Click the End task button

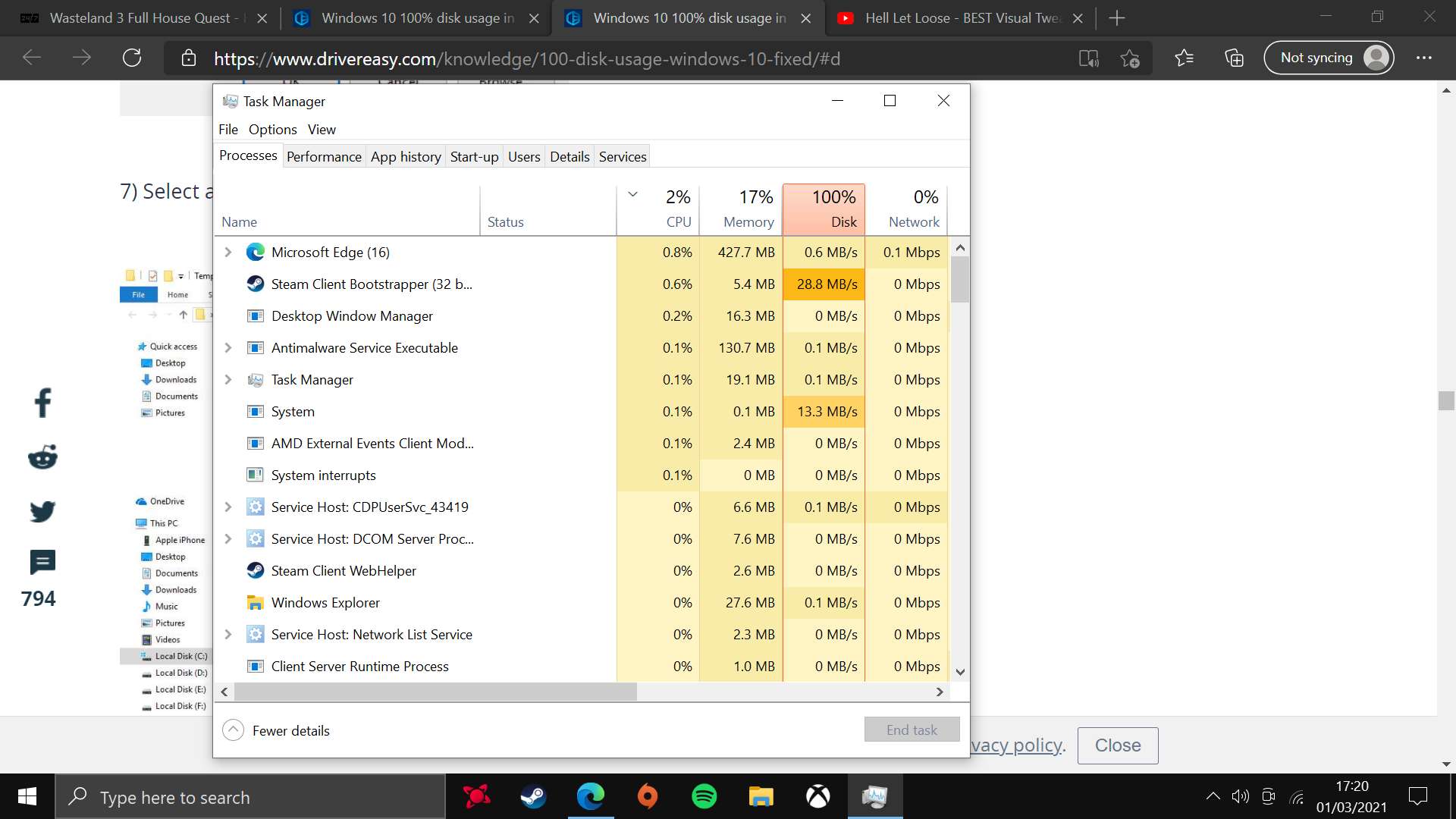[912, 730]
